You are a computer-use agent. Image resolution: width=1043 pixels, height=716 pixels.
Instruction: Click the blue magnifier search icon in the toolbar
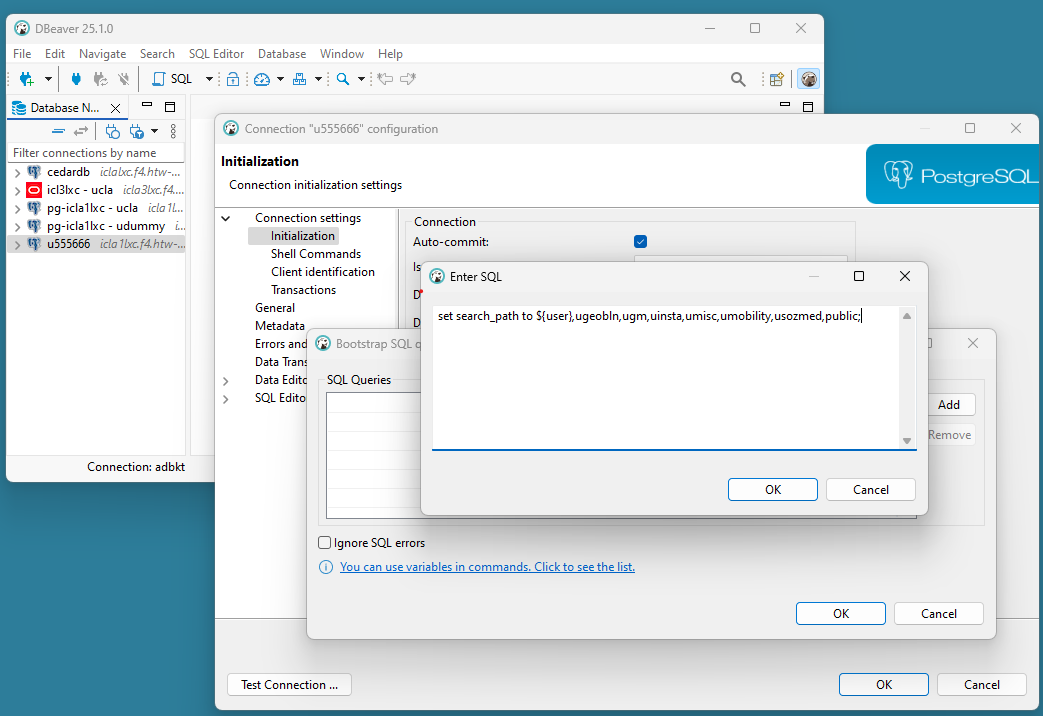tap(343, 79)
